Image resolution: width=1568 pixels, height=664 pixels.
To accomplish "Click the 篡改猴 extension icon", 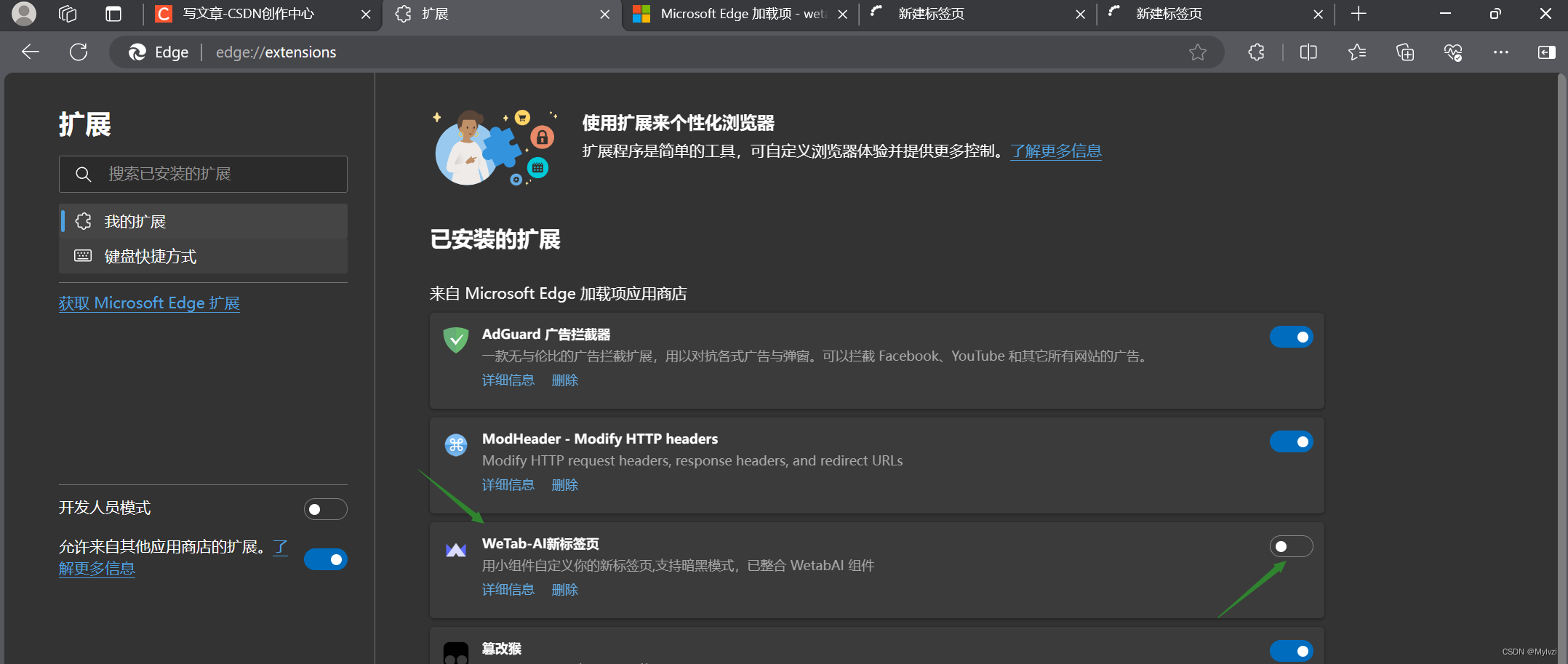I will click(x=456, y=653).
